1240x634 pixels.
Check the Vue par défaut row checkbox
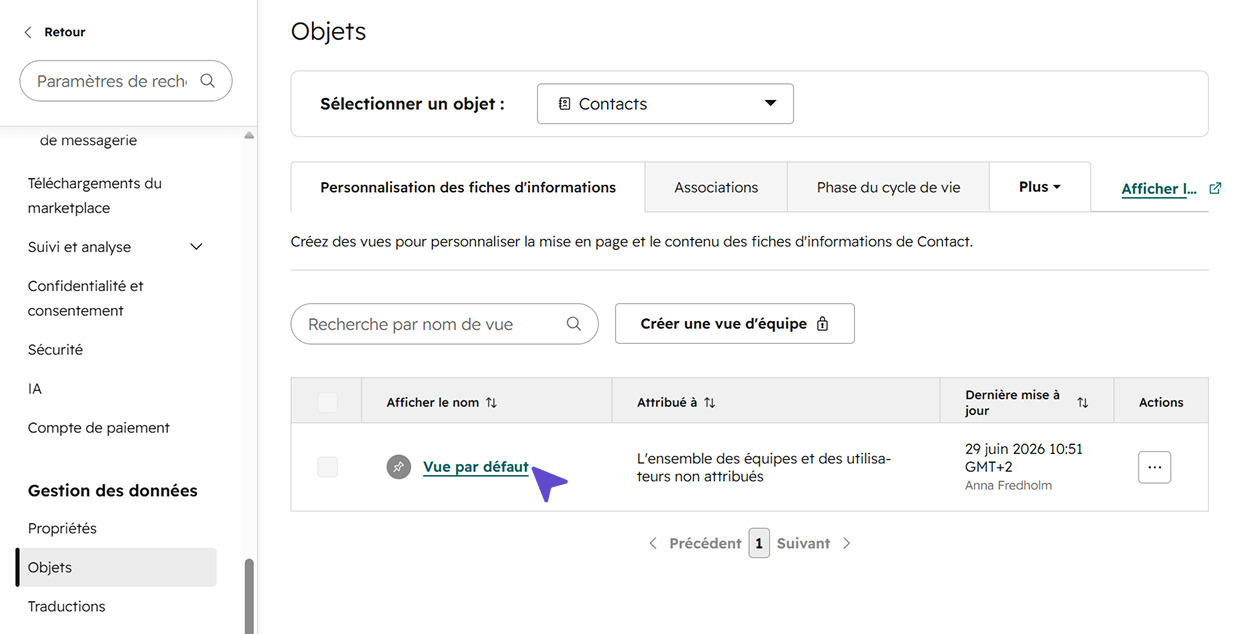coord(327,467)
